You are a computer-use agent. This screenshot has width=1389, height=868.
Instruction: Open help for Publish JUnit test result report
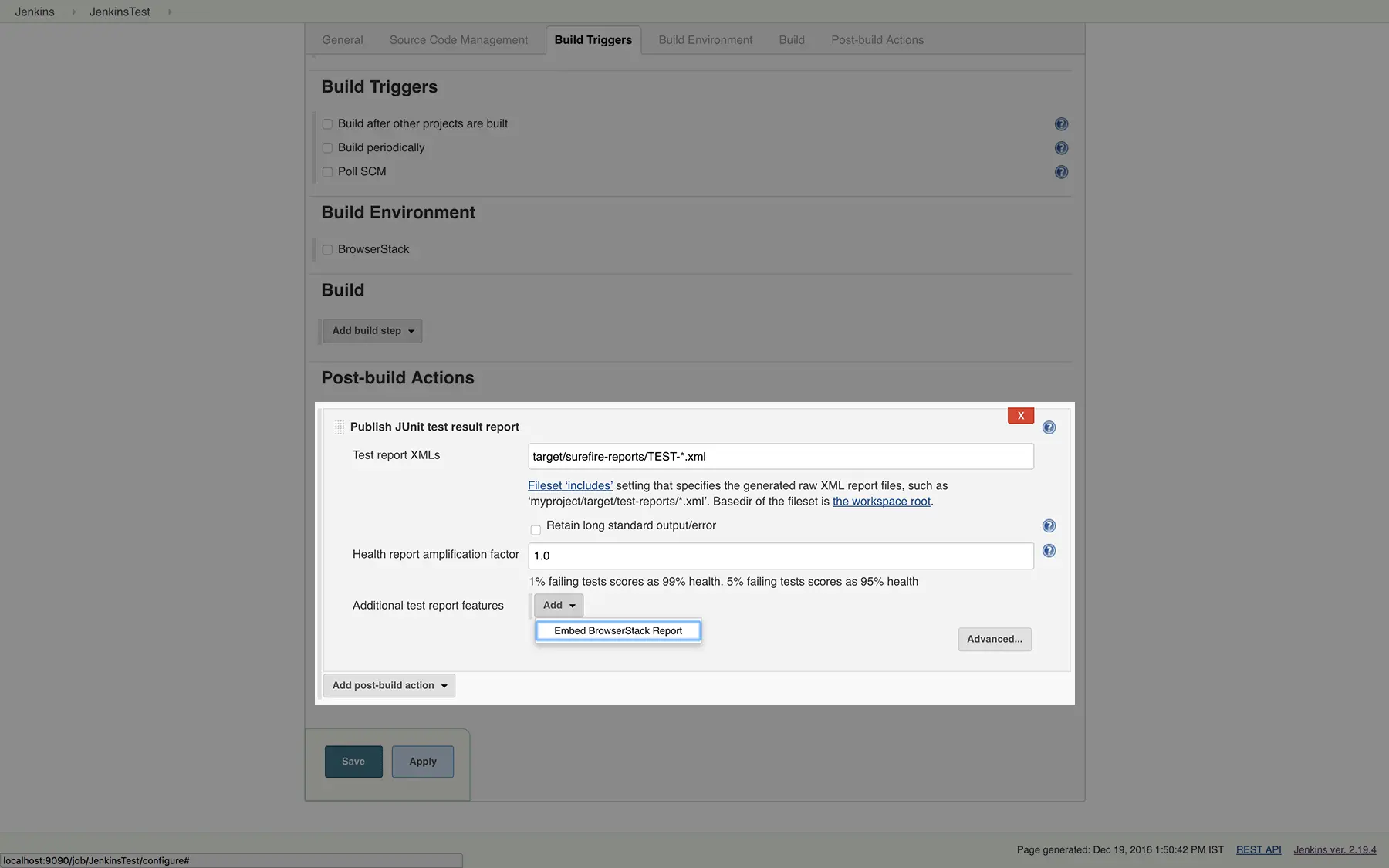click(x=1049, y=427)
